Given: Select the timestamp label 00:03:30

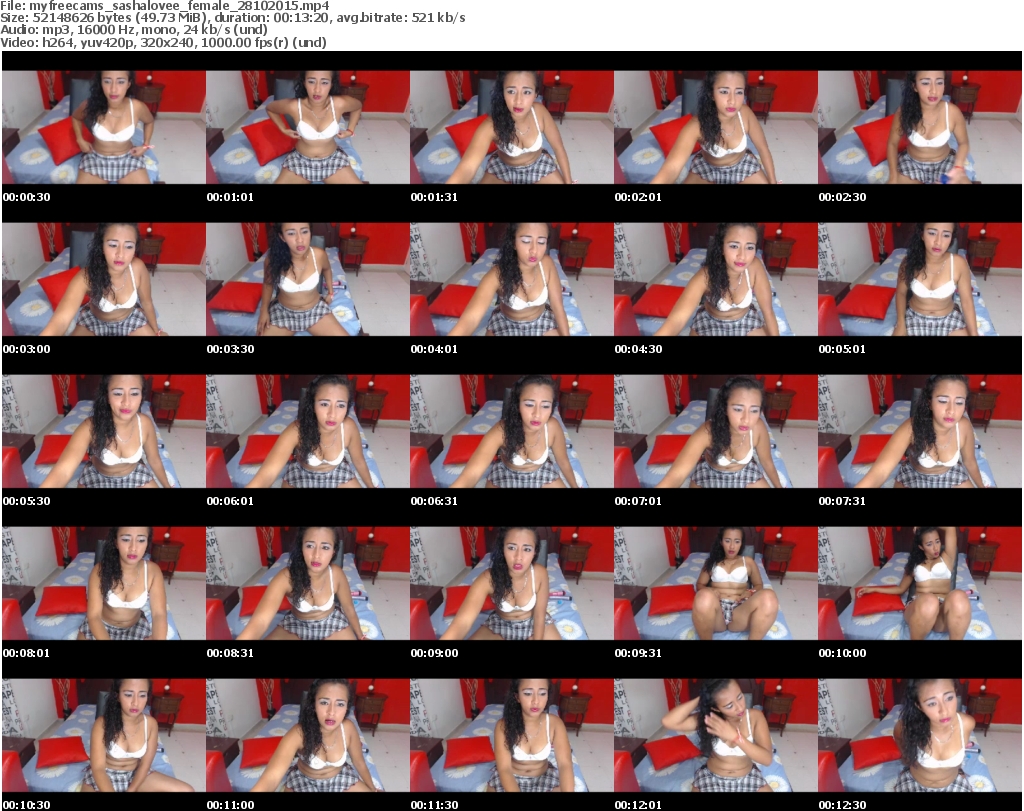Looking at the screenshot, I should point(230,349).
